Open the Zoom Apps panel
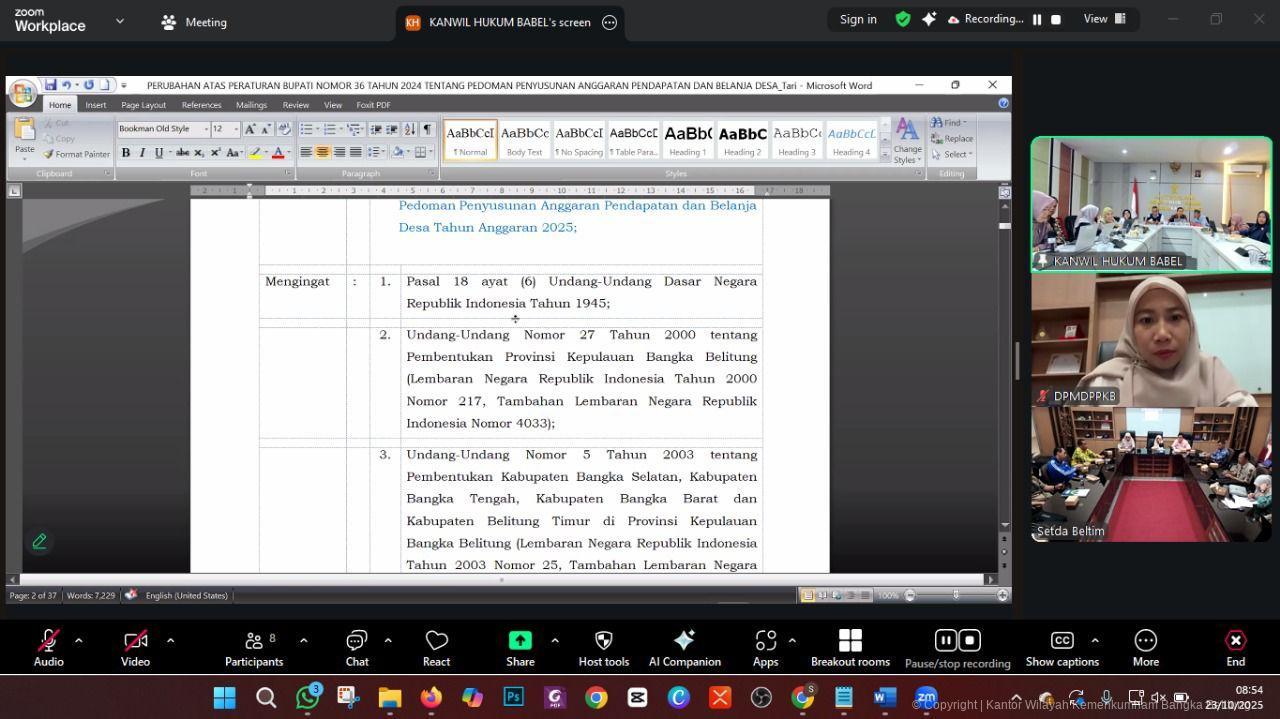1280x719 pixels. (x=765, y=647)
